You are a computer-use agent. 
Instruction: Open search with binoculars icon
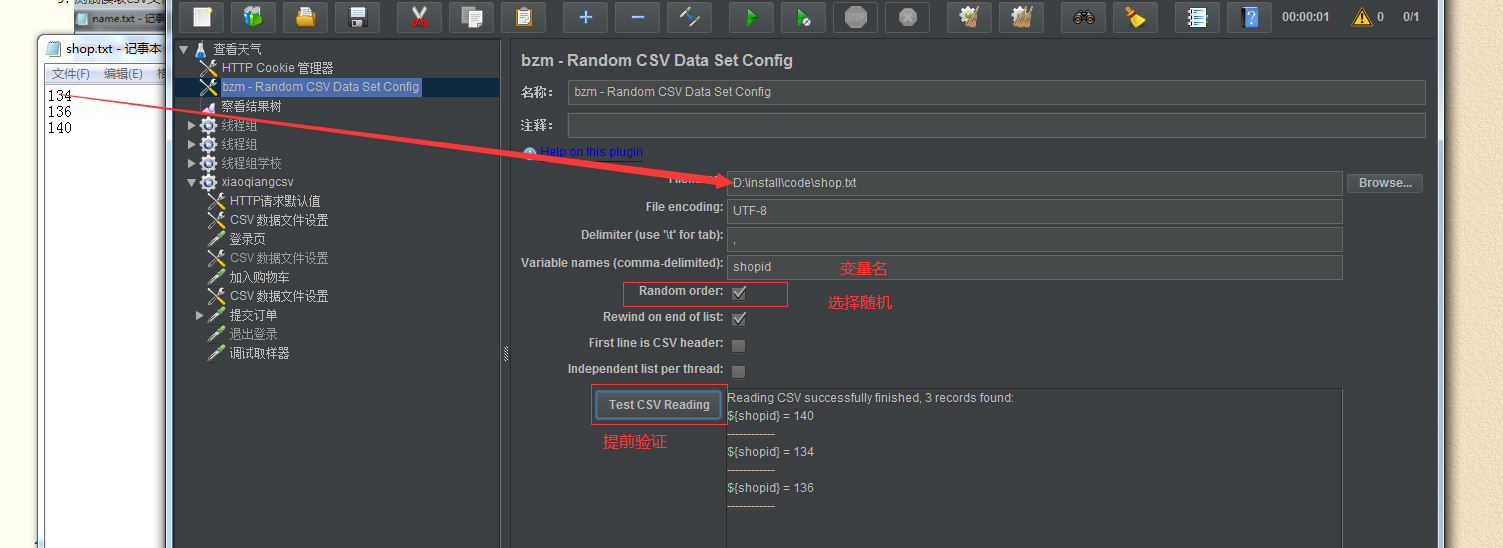point(1083,17)
